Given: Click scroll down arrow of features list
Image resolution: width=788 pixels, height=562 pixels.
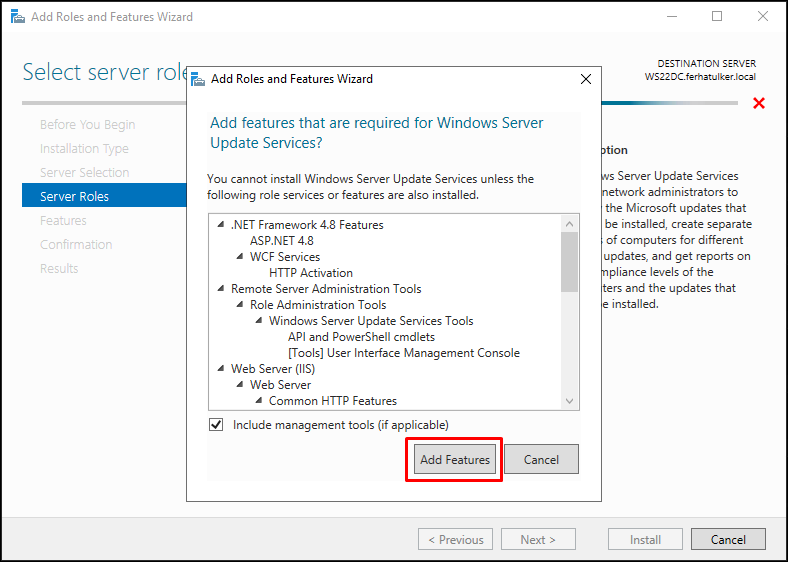Looking at the screenshot, I should pyautogui.click(x=569, y=401).
